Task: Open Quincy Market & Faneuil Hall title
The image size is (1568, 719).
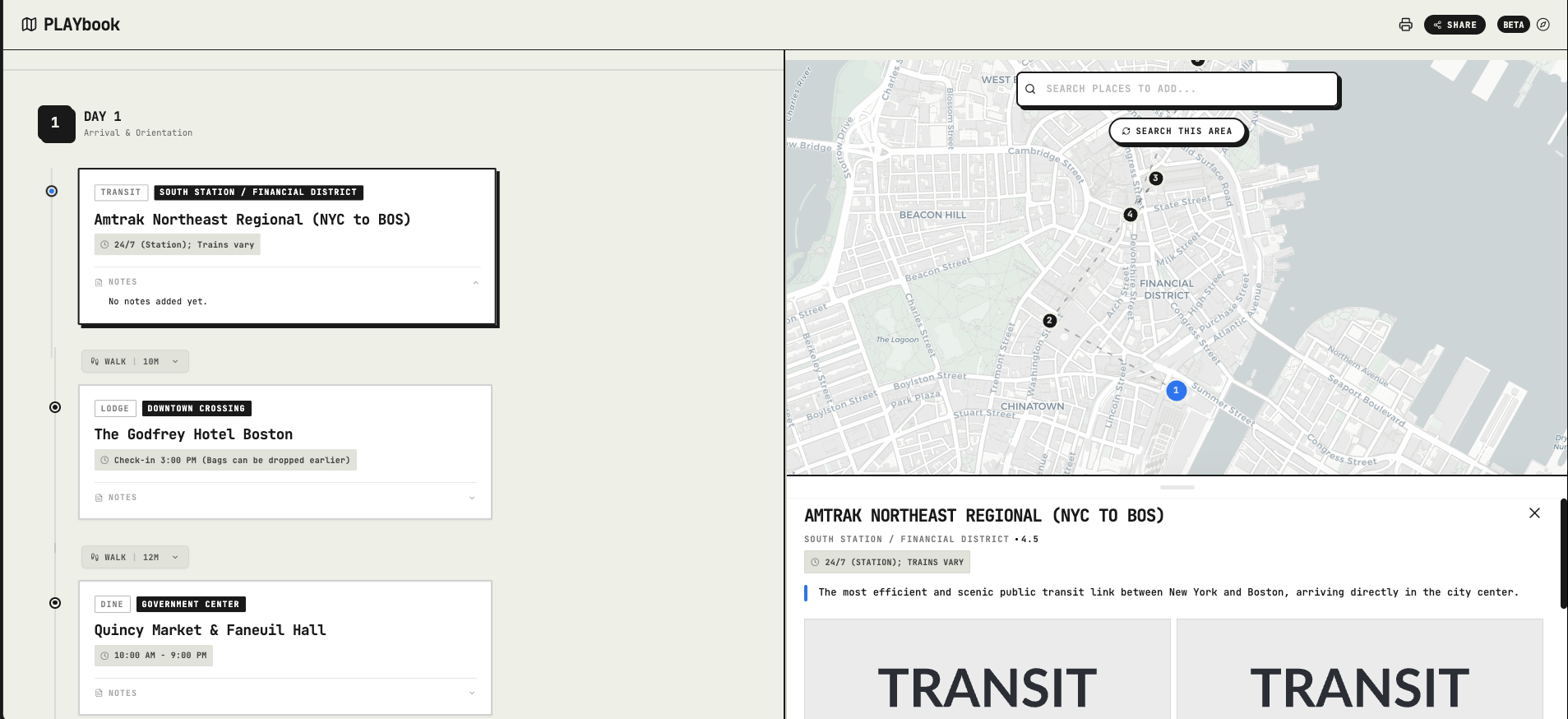Action: pos(210,630)
